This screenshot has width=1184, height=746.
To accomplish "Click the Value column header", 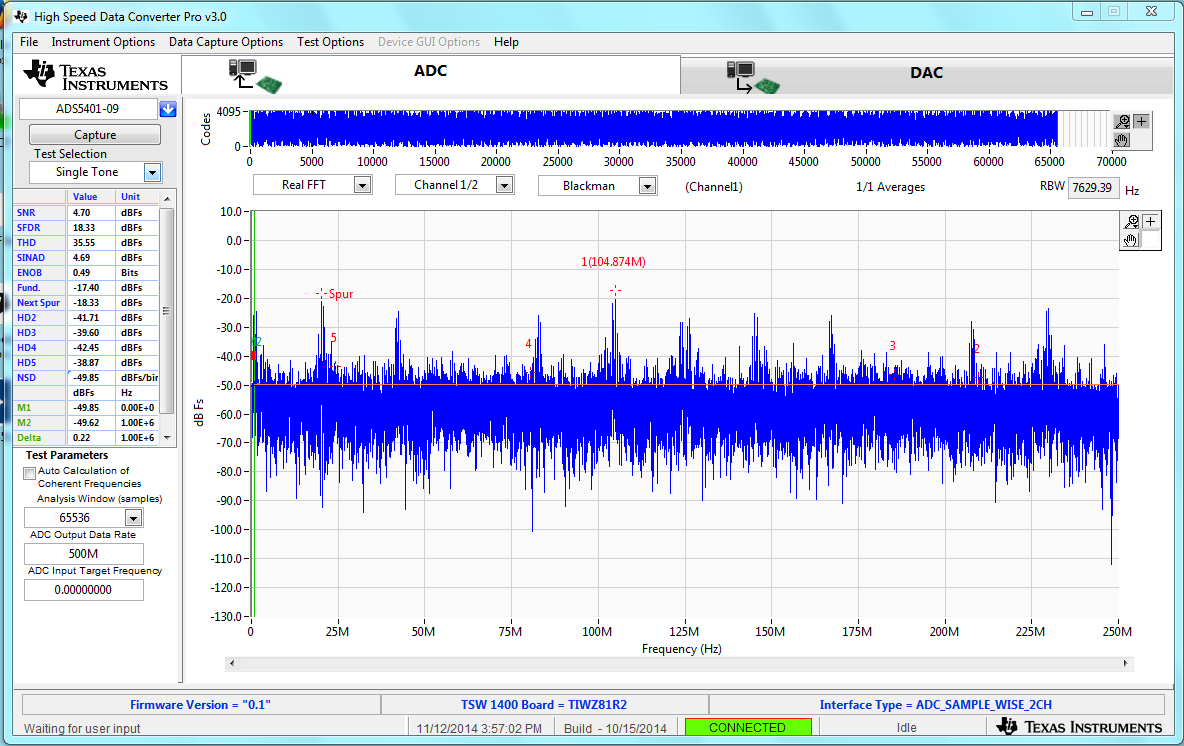I will coord(85,197).
